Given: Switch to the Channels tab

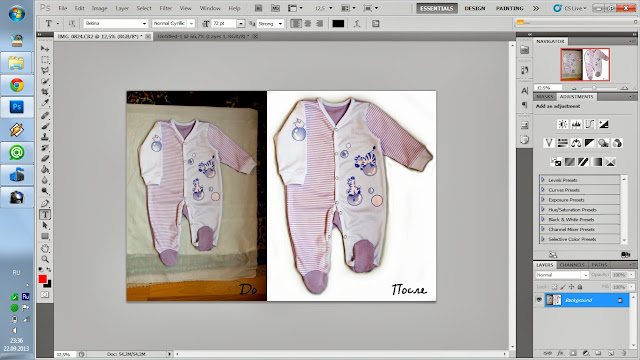Looking at the screenshot, I should coord(572,265).
